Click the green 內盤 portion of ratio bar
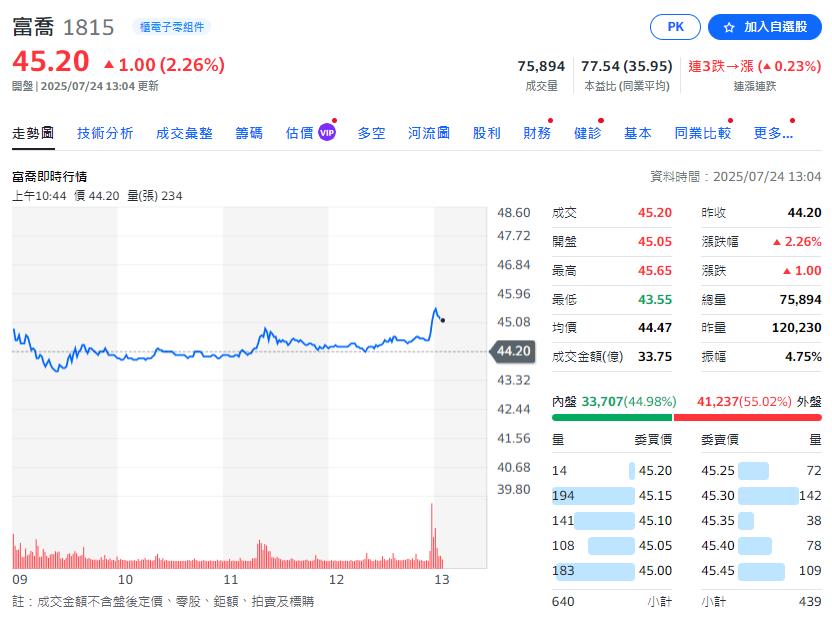This screenshot has width=832, height=620. (x=612, y=418)
